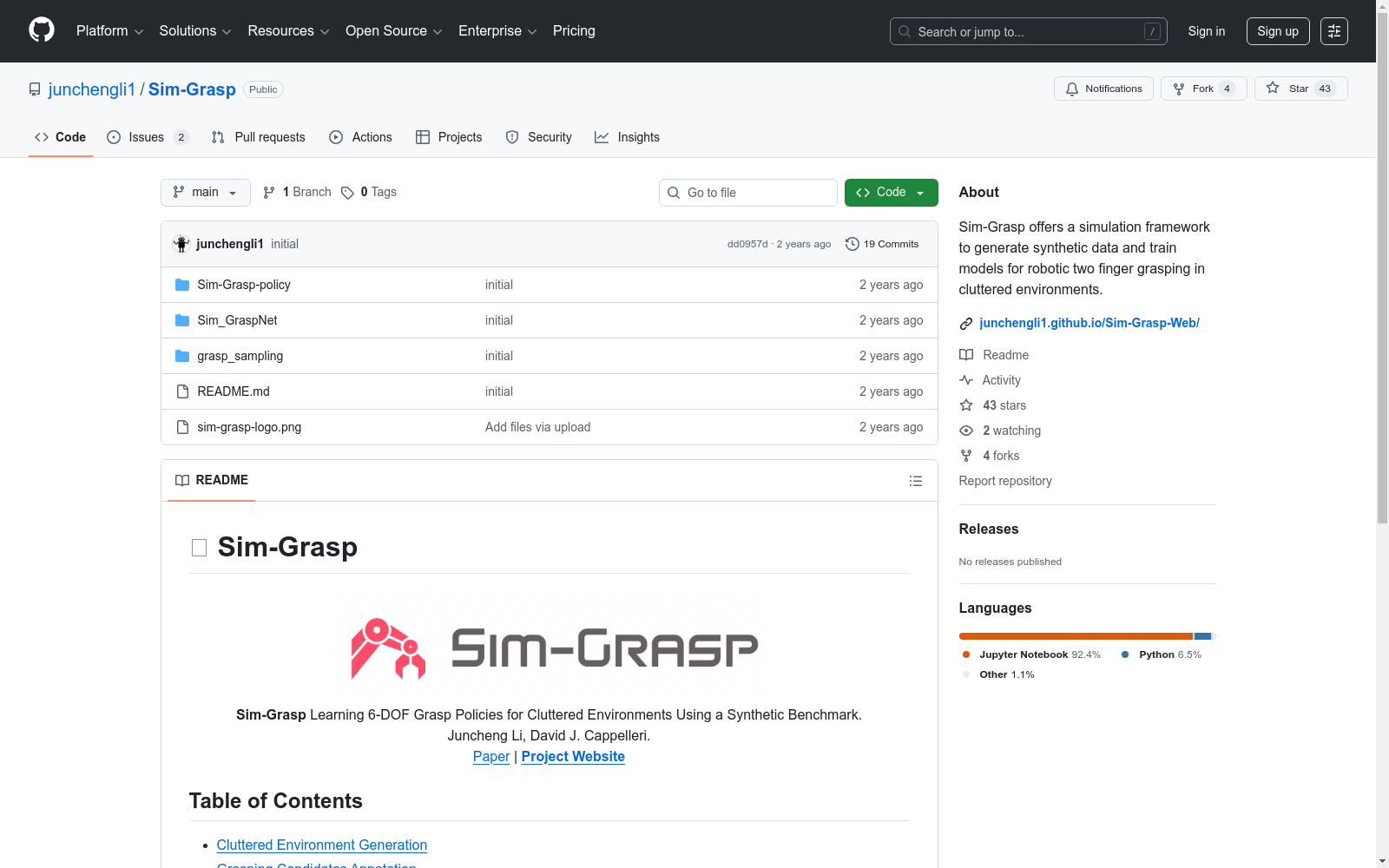Viewport: 1389px width, 868px height.
Task: Click the README.md file icon
Action: tap(182, 391)
